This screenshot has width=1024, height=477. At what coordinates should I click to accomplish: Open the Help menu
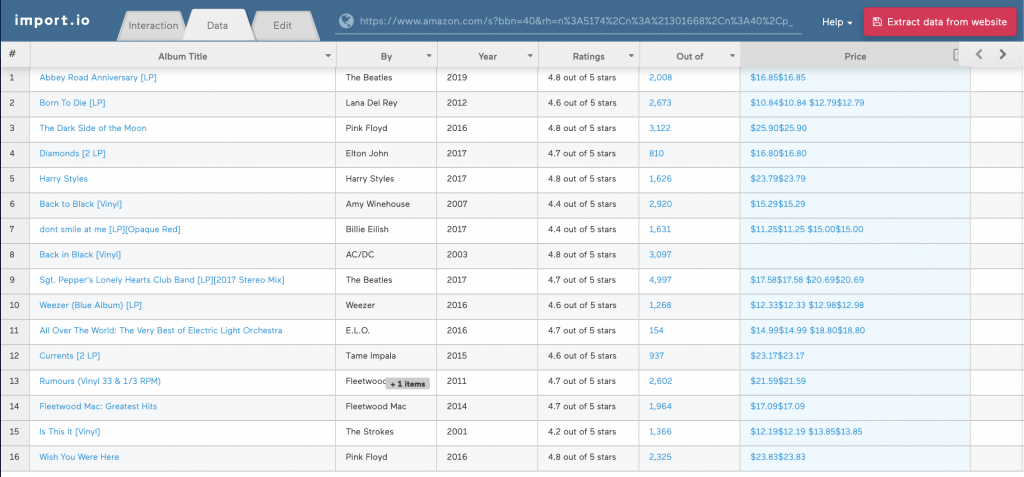click(836, 22)
